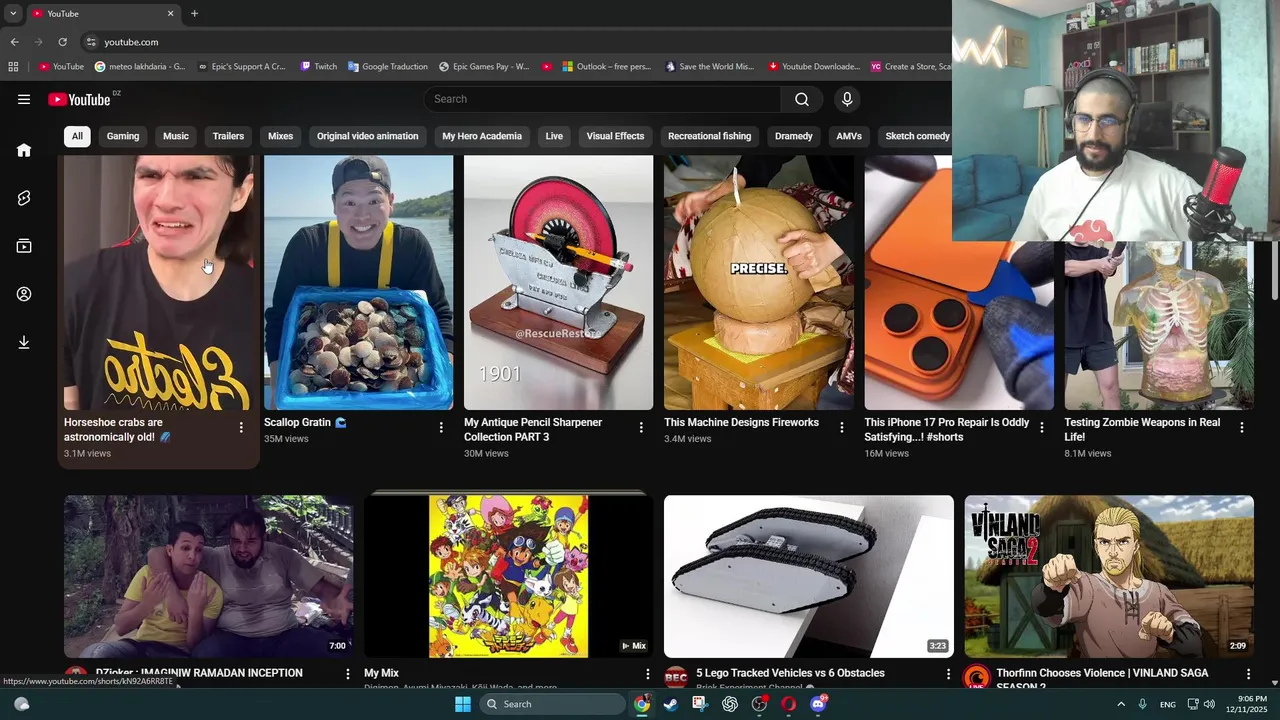Open Opera from the taskbar
The image size is (1280, 720).
point(789,704)
